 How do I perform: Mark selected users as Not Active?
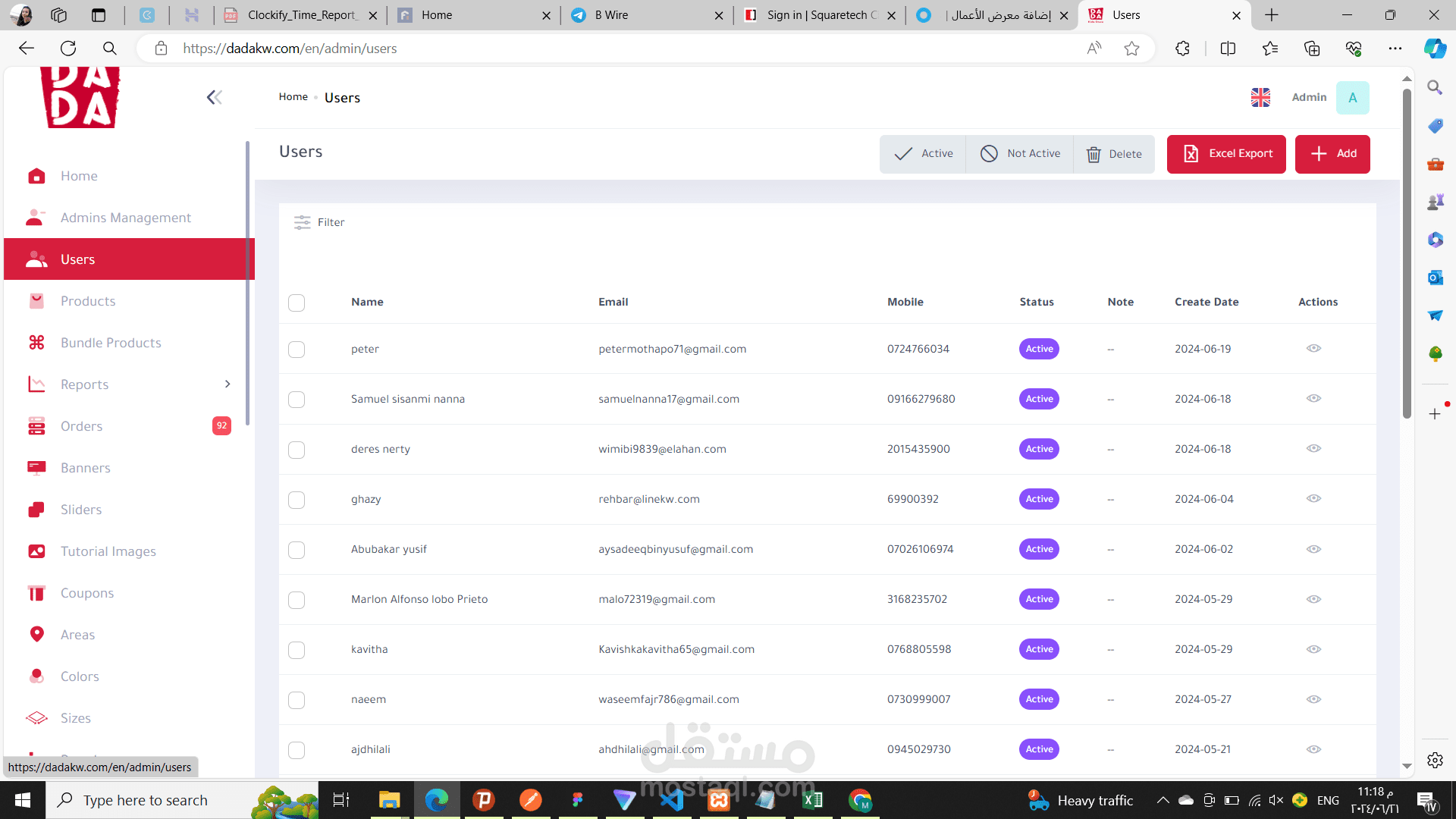pyautogui.click(x=1020, y=154)
